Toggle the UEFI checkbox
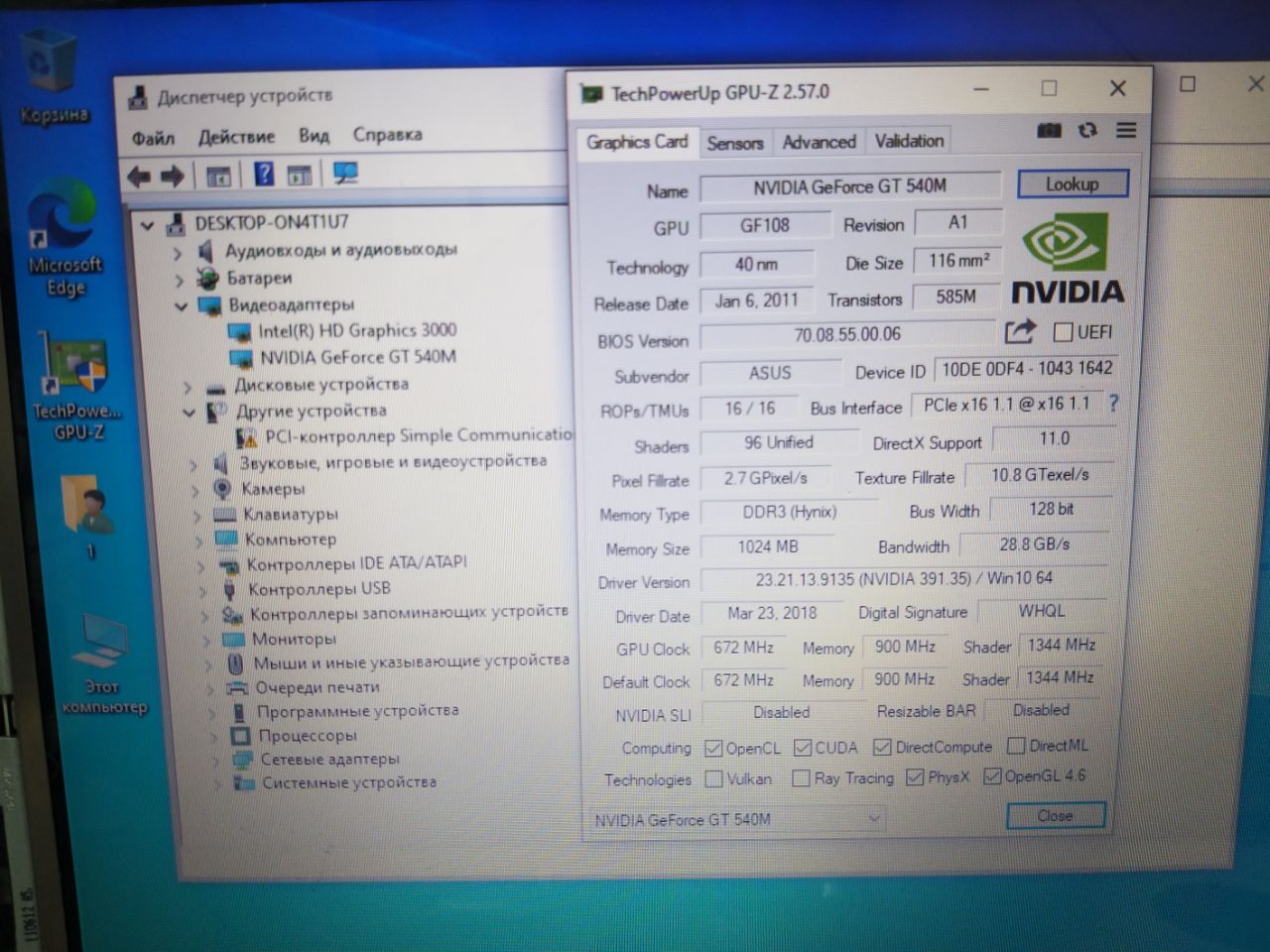The height and width of the screenshot is (952, 1270). click(x=1063, y=331)
